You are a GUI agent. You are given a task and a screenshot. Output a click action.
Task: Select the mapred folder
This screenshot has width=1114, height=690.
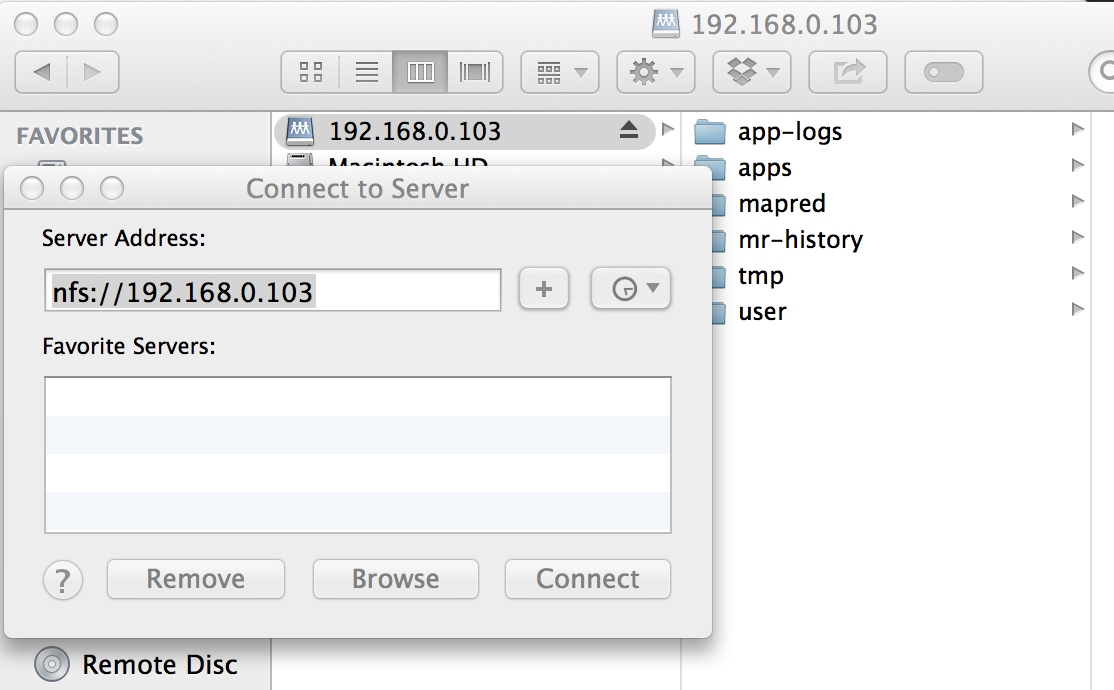pos(782,204)
